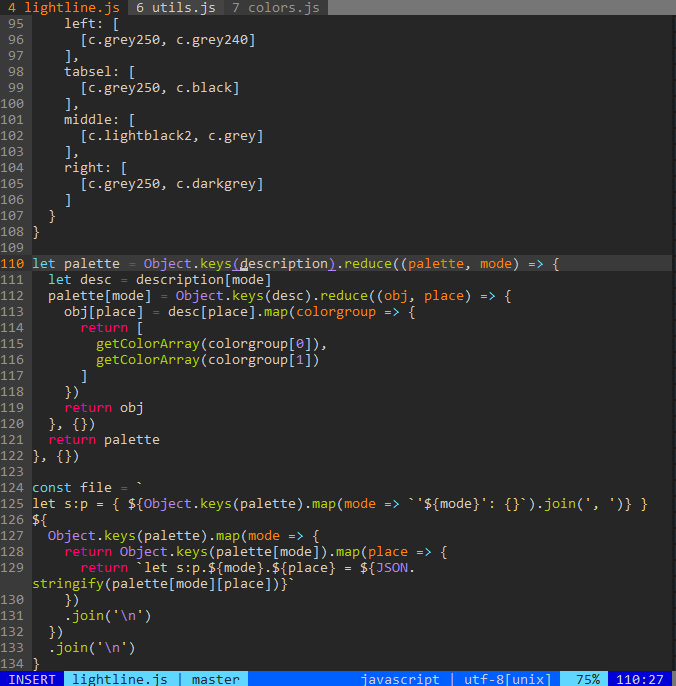Click the INSERT mode indicator
This screenshot has height=686, width=676.
(32, 679)
